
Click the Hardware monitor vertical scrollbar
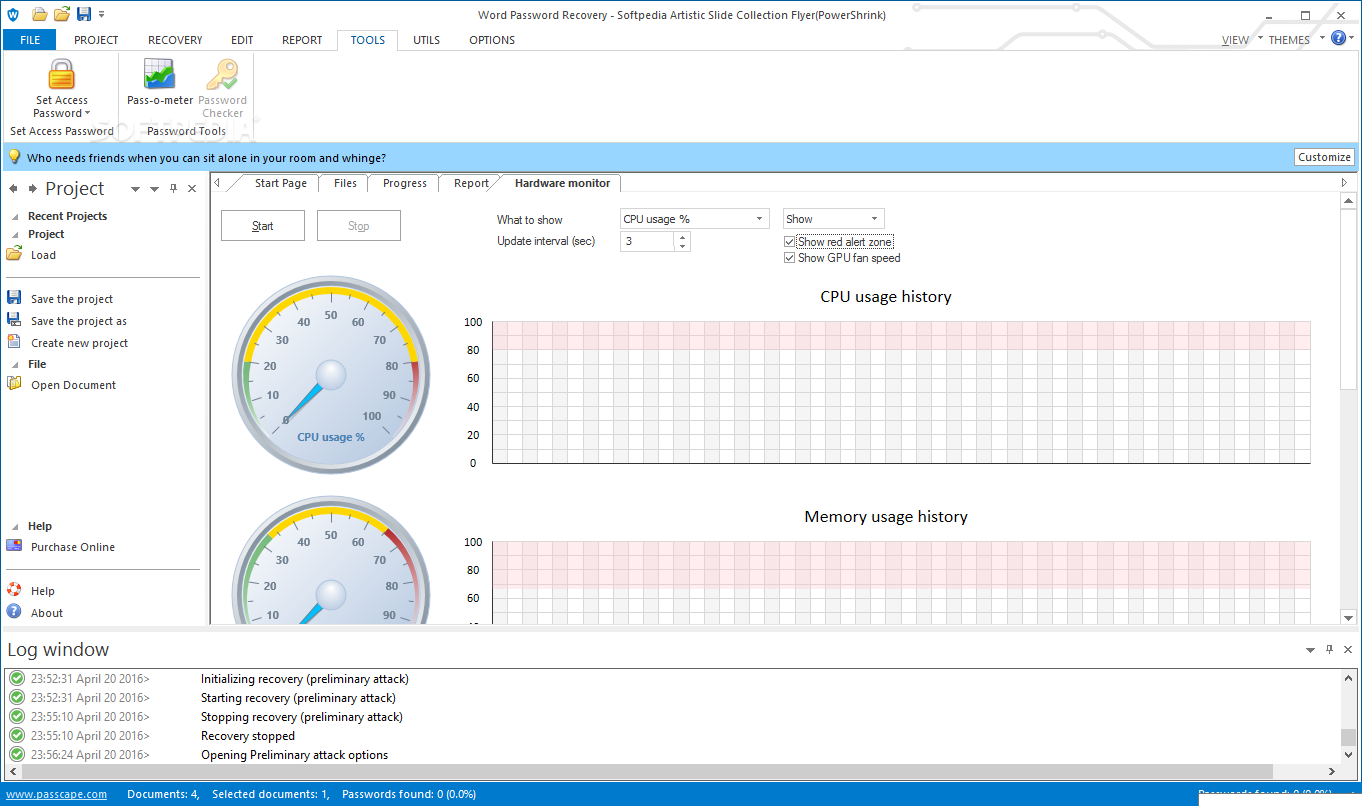click(1348, 299)
